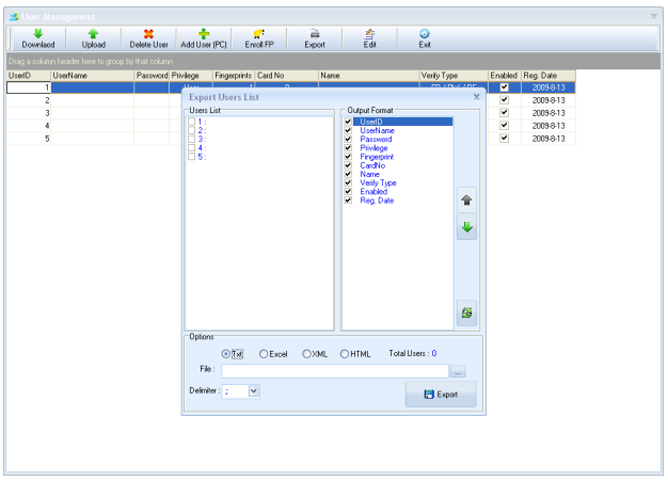Select Verify Type text in Output Format list
Image resolution: width=668 pixels, height=481 pixels.
click(378, 183)
